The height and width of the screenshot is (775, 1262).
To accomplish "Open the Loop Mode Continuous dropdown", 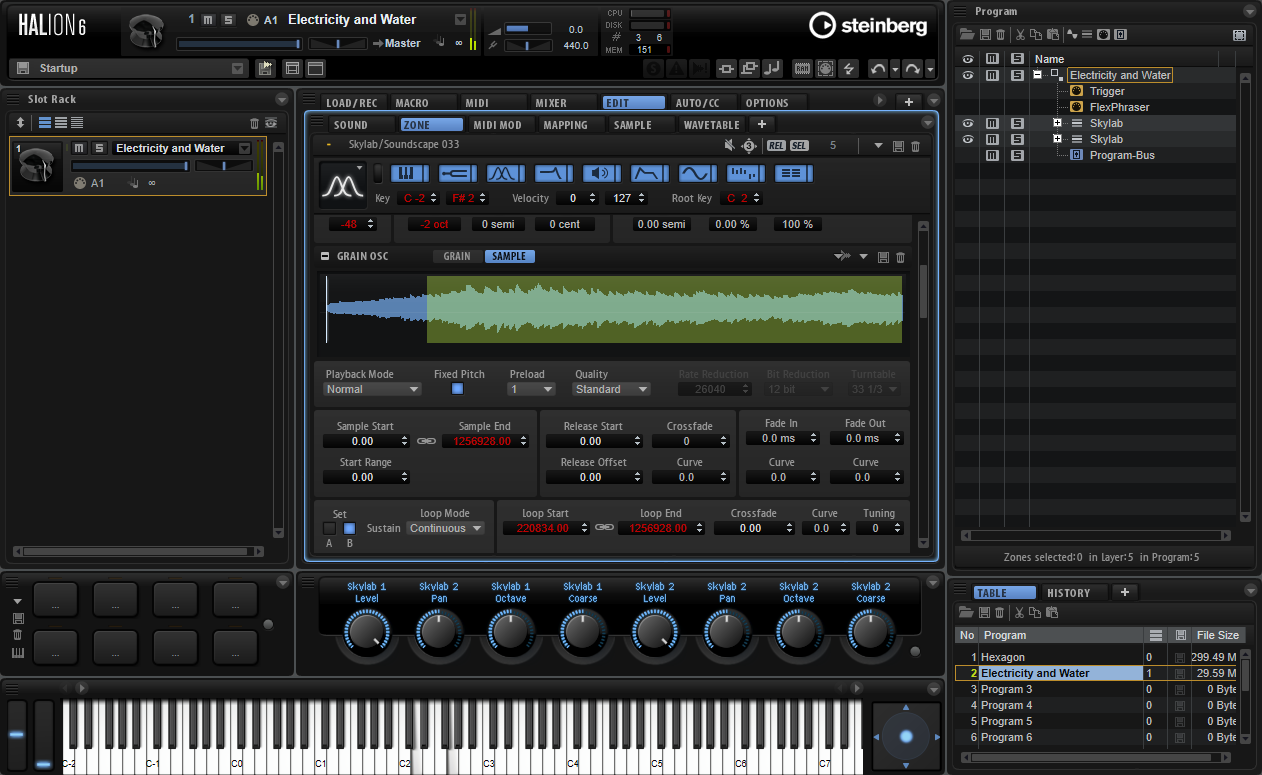I will [x=445, y=528].
